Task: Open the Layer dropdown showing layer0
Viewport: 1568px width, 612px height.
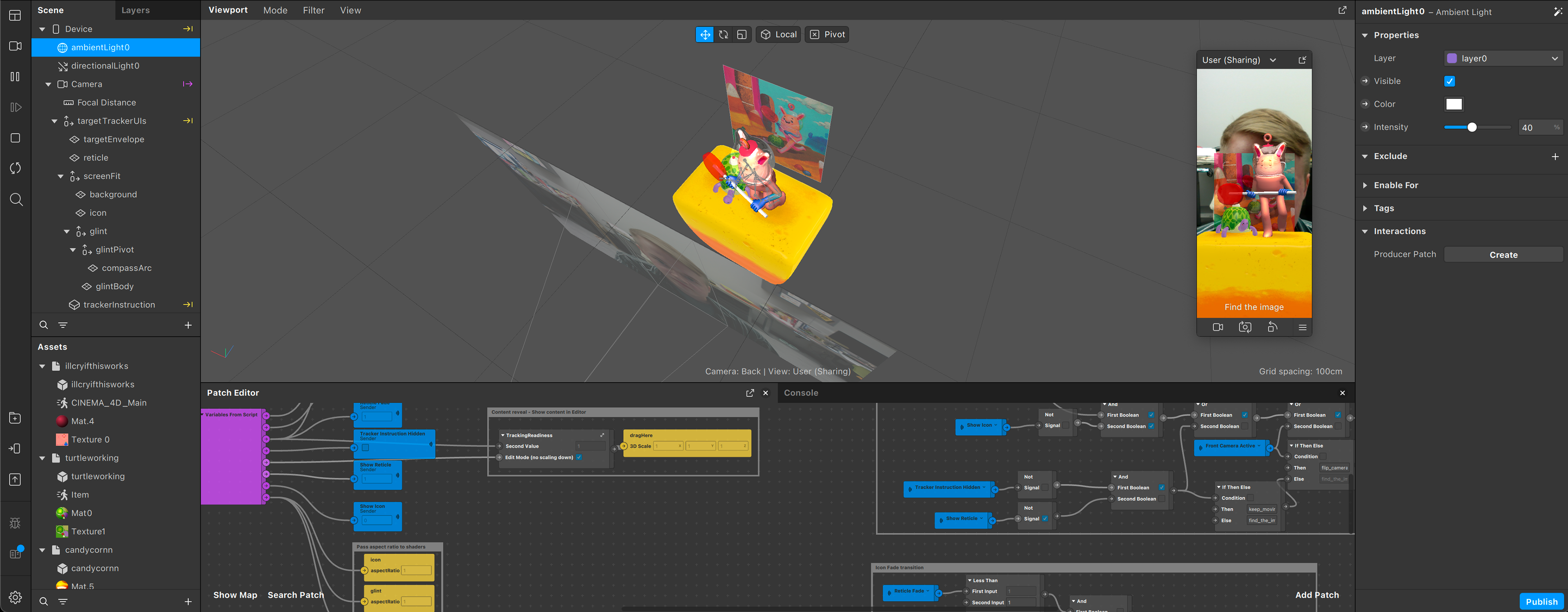Action: point(1503,58)
